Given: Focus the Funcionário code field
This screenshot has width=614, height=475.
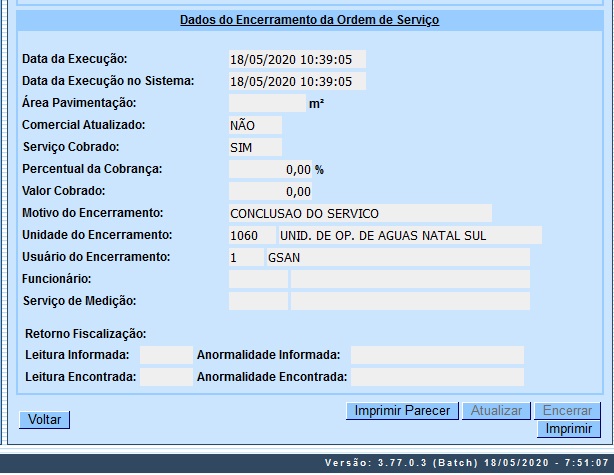Looking at the screenshot, I should [258, 279].
